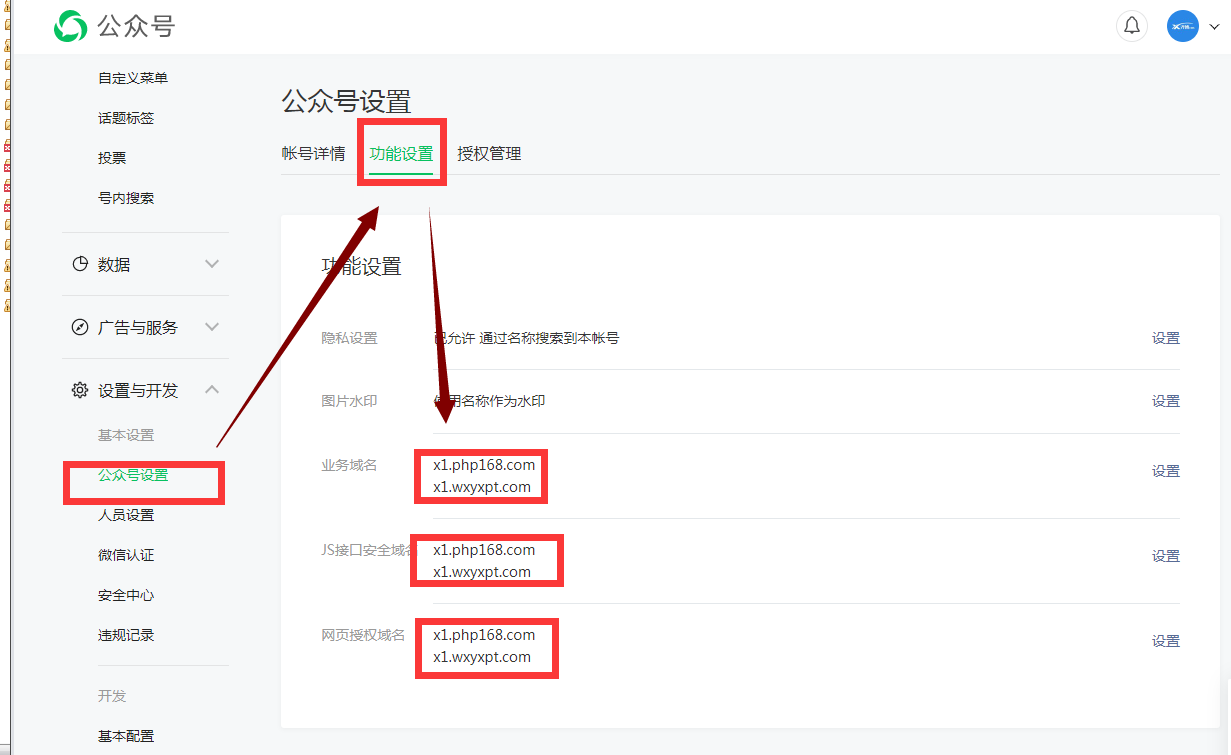
Task: Click 设置 link for JS接口安全域名 row
Action: 1165,556
